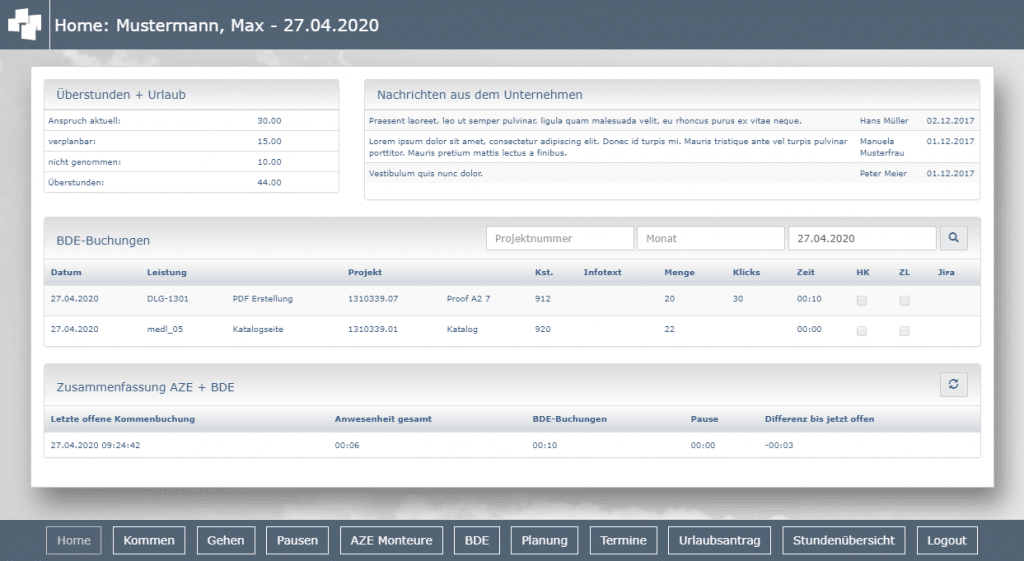Click the Überstunden value 44.00
1024x561 pixels.
269,182
